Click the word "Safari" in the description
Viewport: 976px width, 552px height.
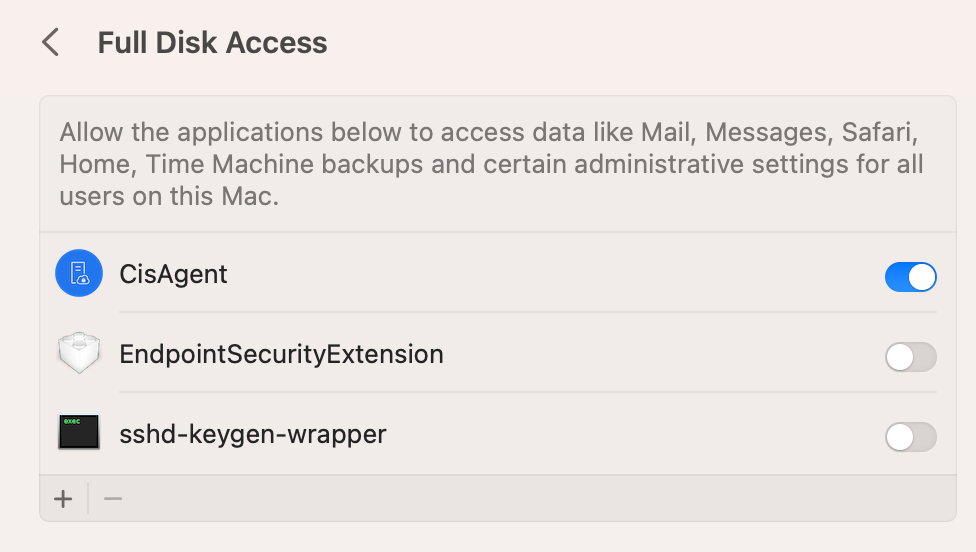point(879,132)
